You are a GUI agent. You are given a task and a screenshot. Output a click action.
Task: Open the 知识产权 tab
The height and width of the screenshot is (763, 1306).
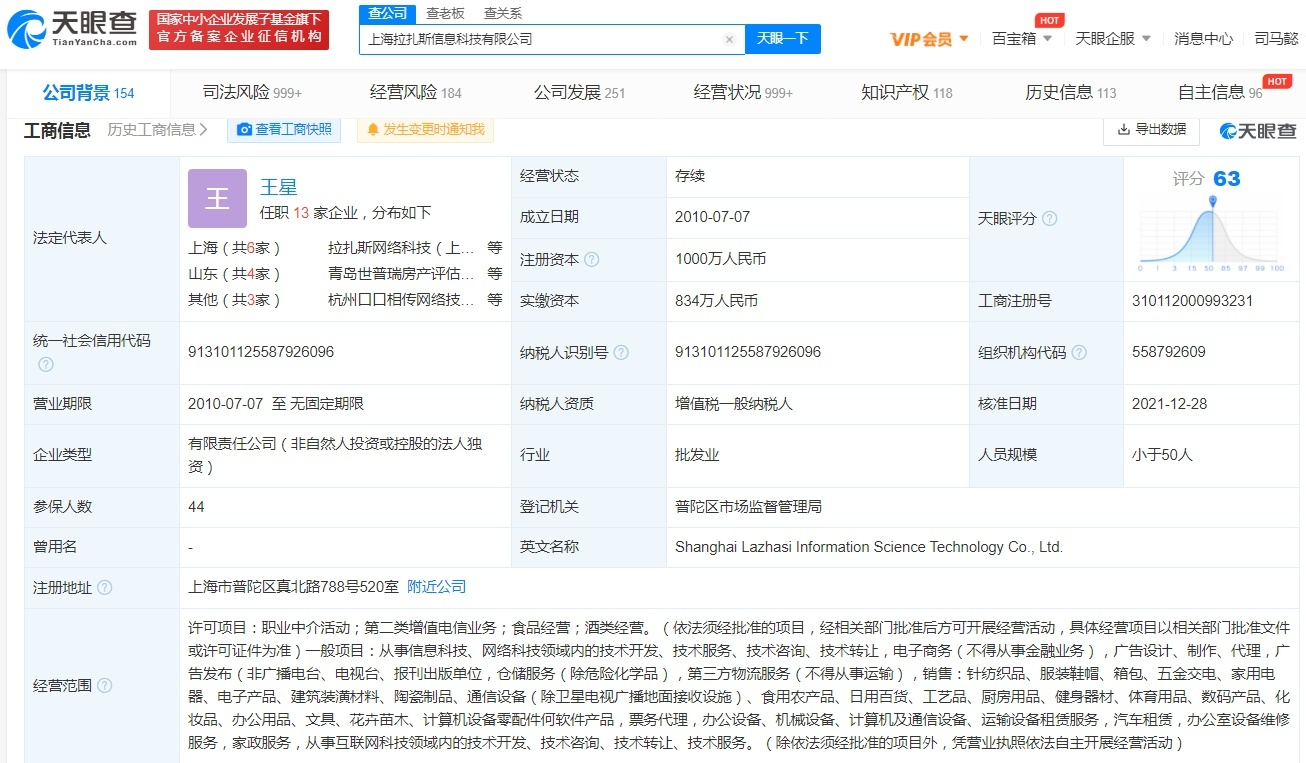907,92
